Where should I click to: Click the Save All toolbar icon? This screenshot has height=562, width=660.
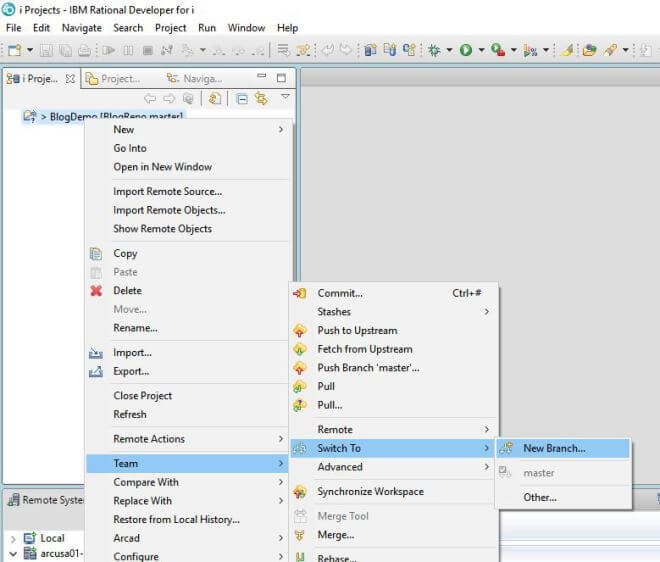[x=65, y=51]
